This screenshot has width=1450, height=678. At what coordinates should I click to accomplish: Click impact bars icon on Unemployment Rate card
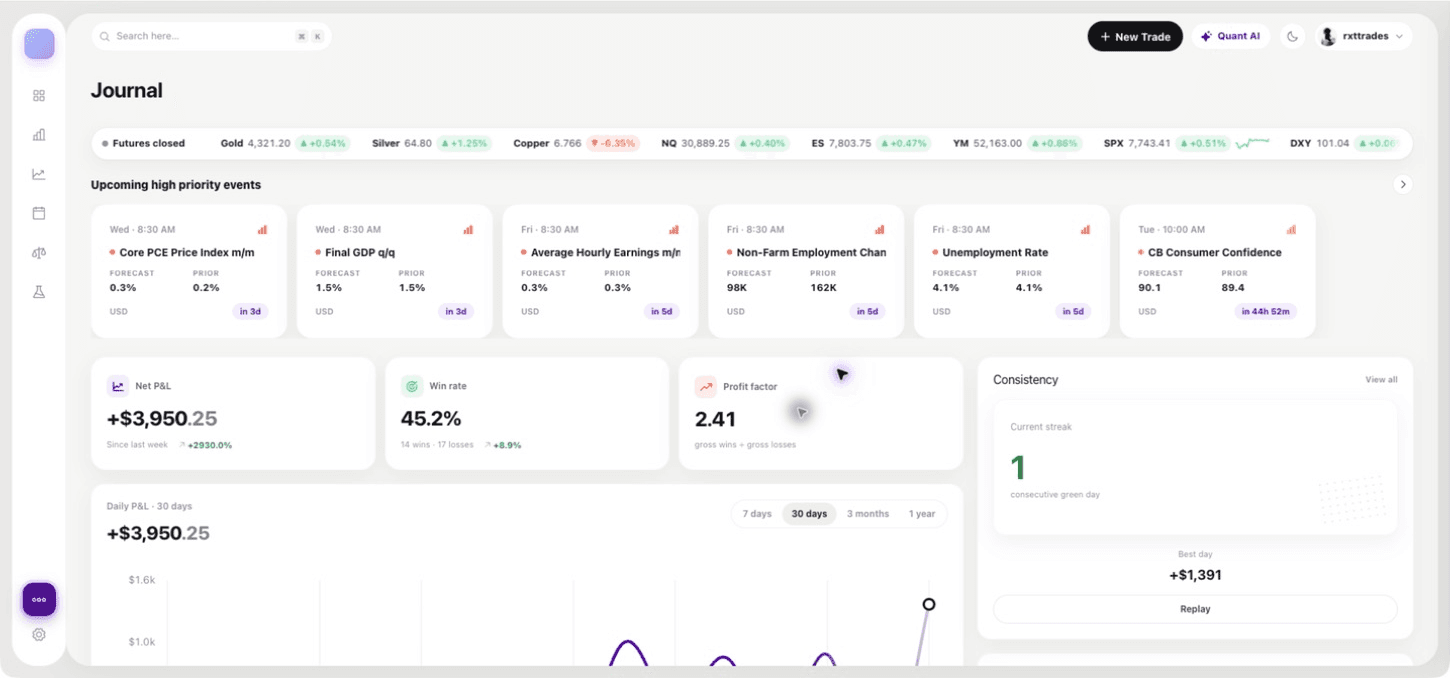1085,229
